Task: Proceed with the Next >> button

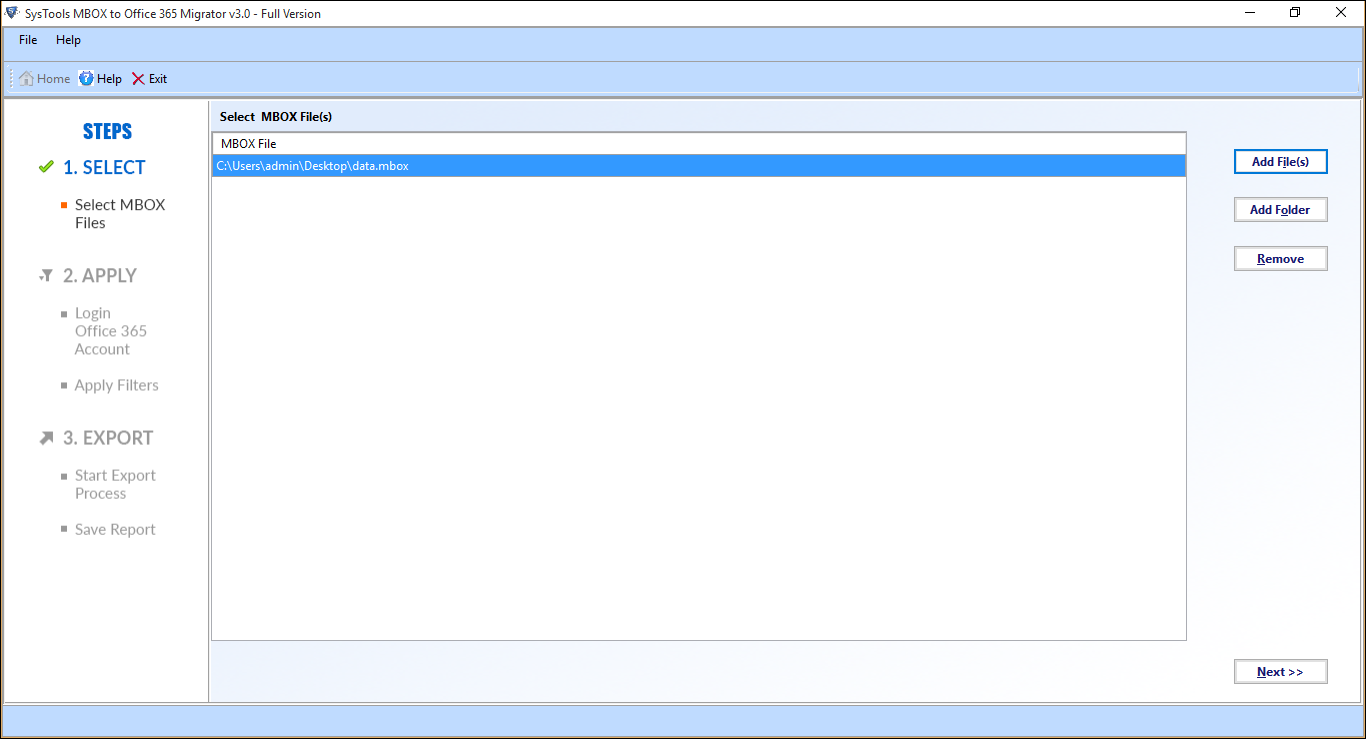Action: (x=1280, y=672)
